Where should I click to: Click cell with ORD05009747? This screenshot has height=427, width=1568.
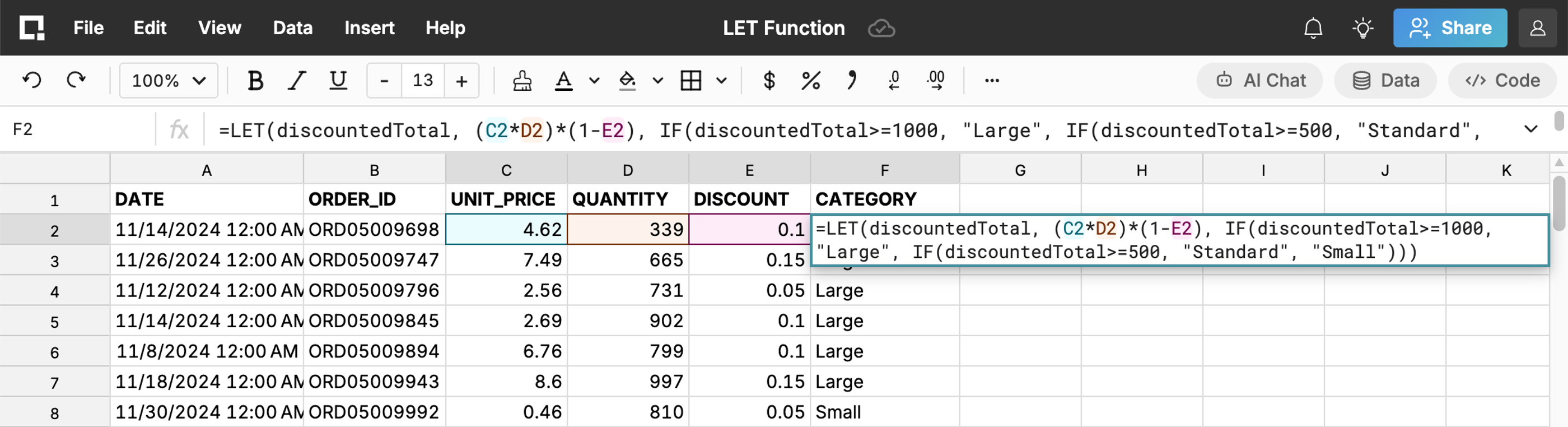[374, 260]
